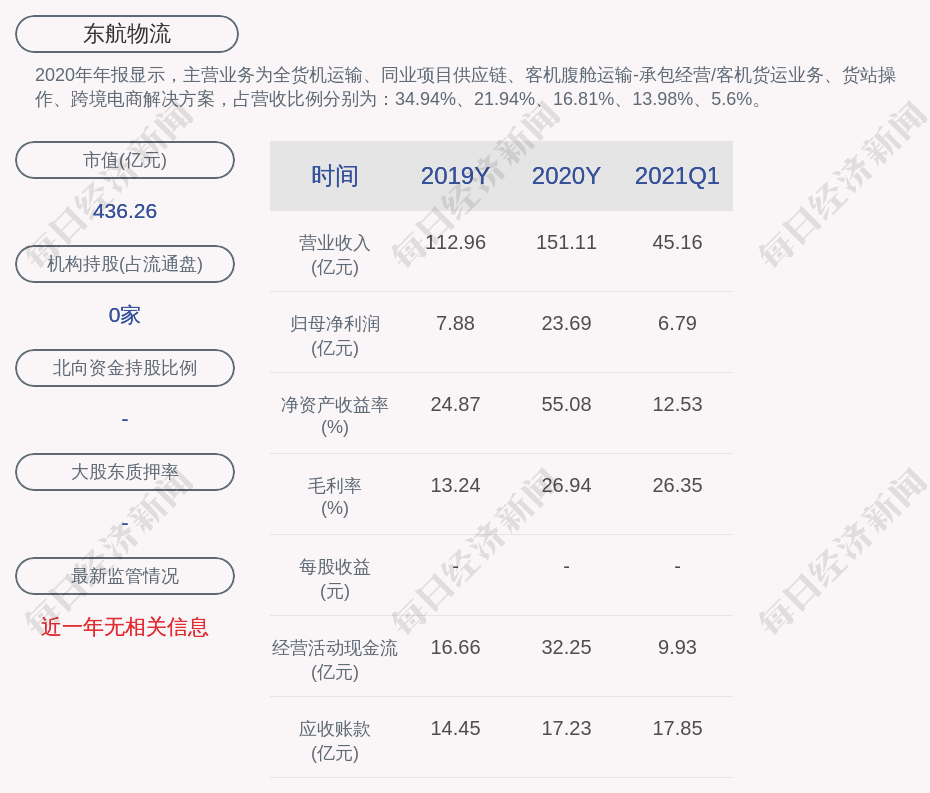Click the red 近一年无相关信息 text

tap(125, 627)
